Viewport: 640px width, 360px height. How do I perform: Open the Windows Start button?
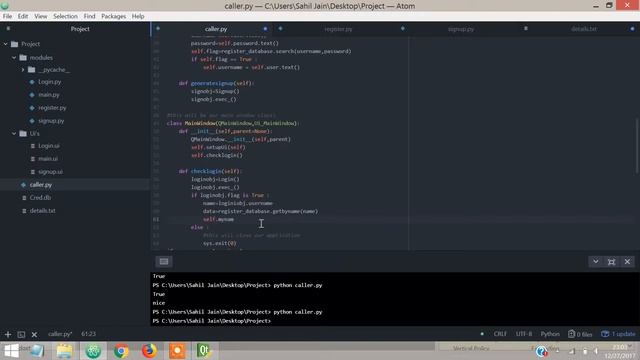(11, 351)
